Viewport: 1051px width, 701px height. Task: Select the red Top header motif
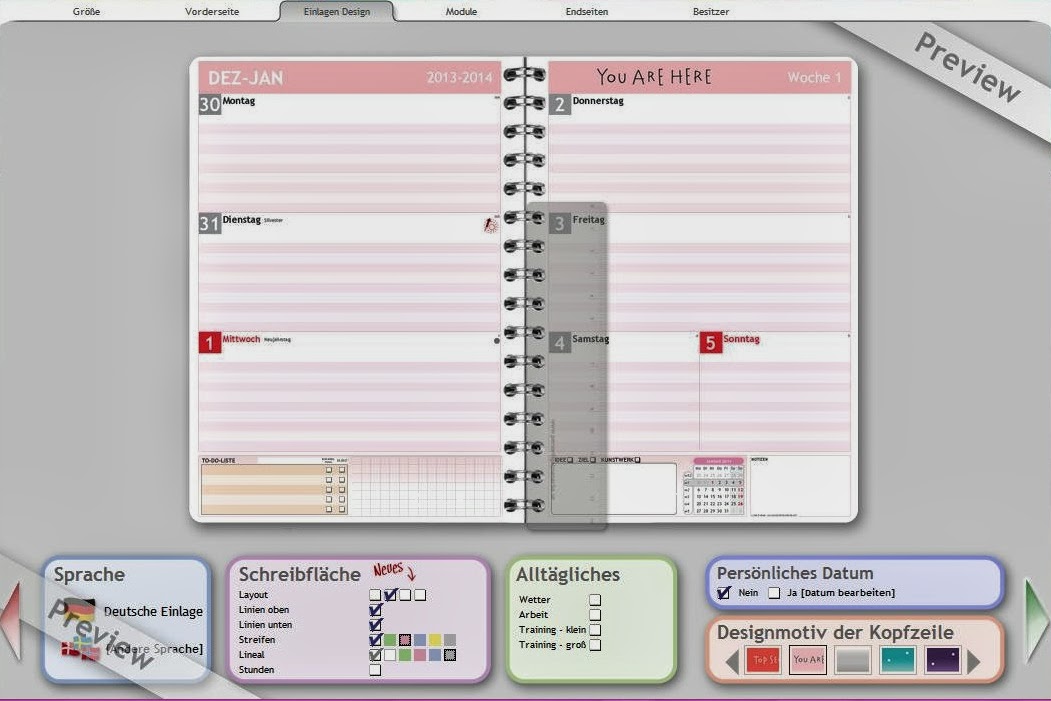point(763,660)
